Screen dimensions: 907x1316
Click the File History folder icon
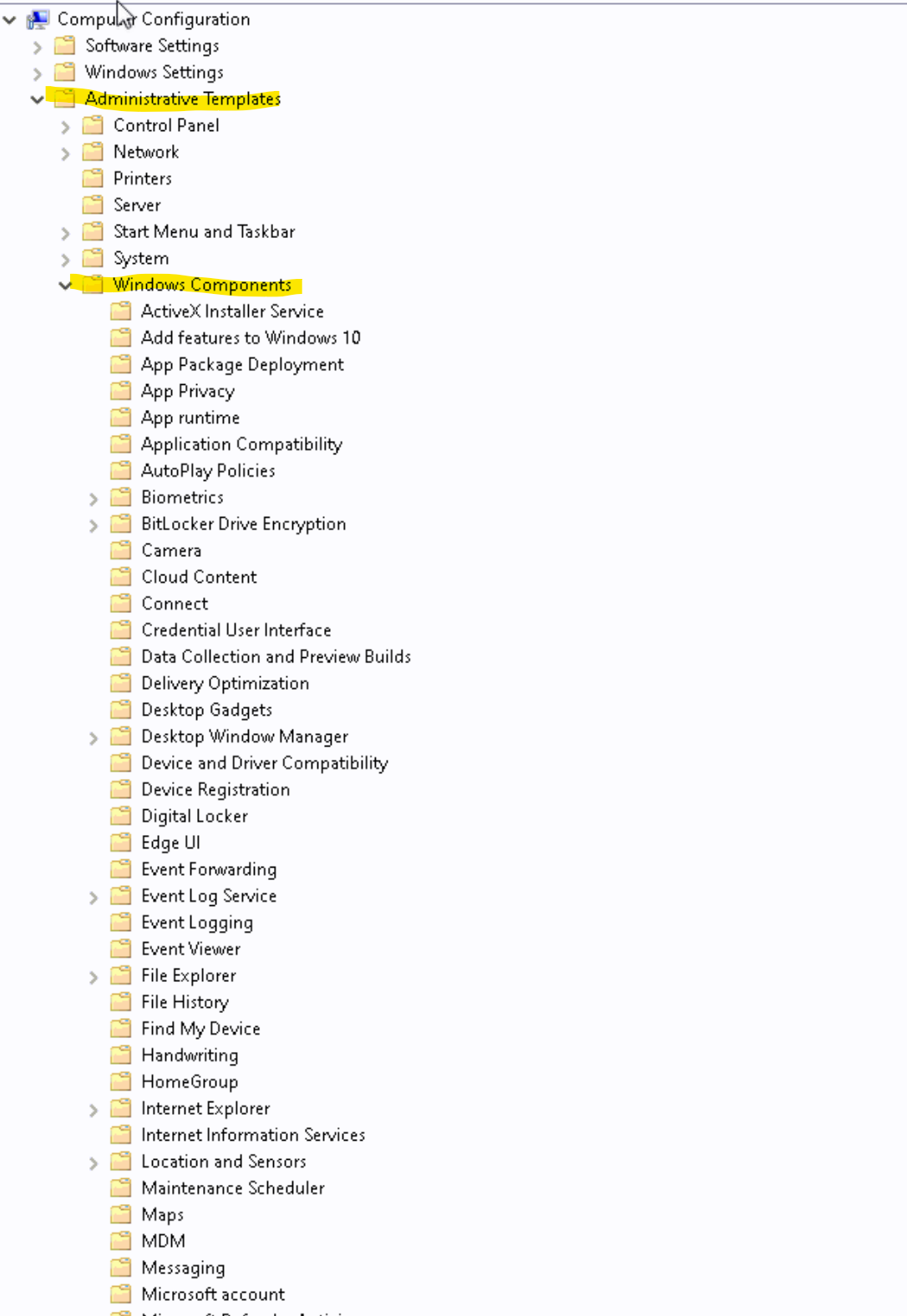pyautogui.click(x=121, y=1002)
